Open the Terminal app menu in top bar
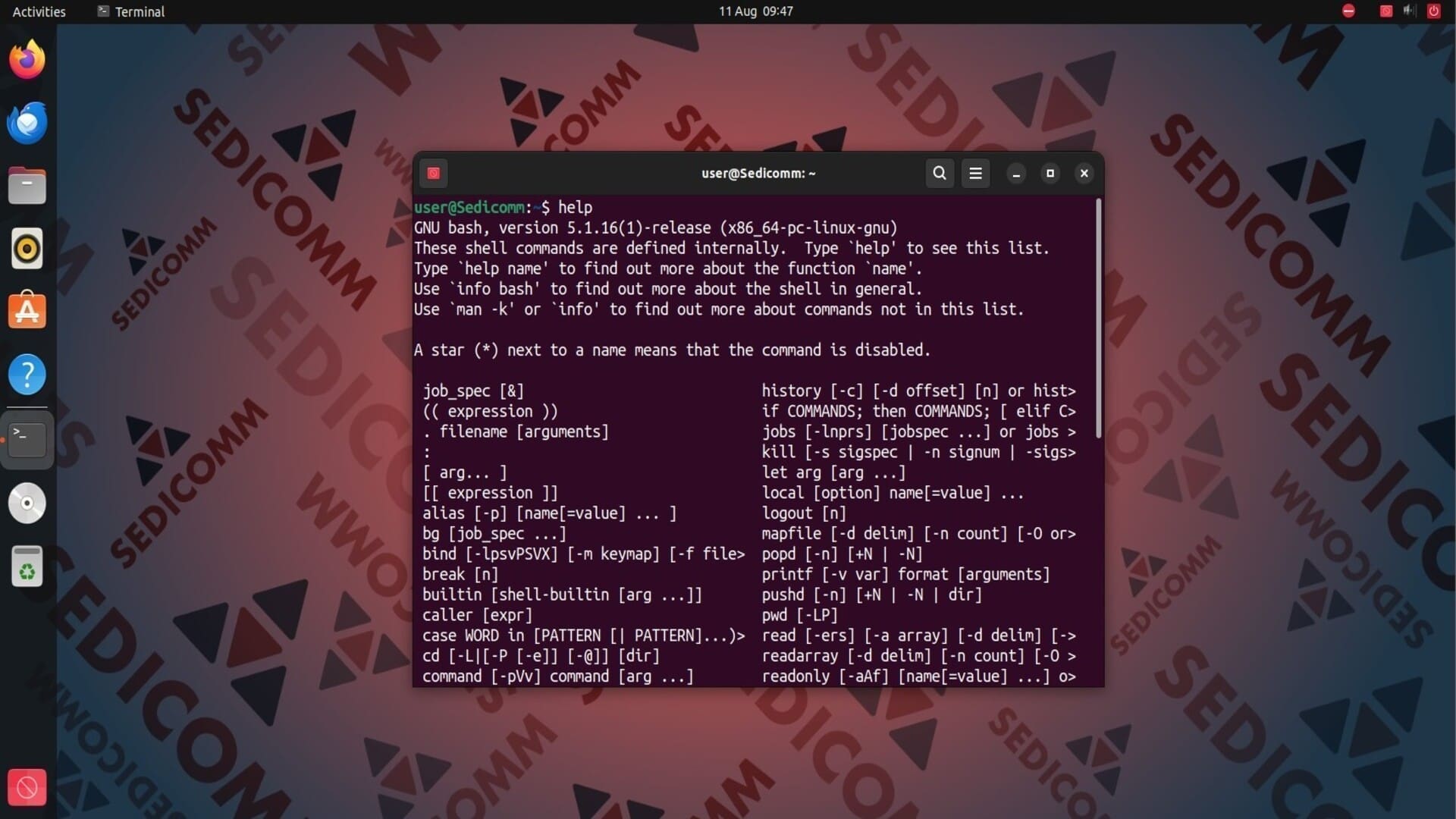 click(x=131, y=11)
